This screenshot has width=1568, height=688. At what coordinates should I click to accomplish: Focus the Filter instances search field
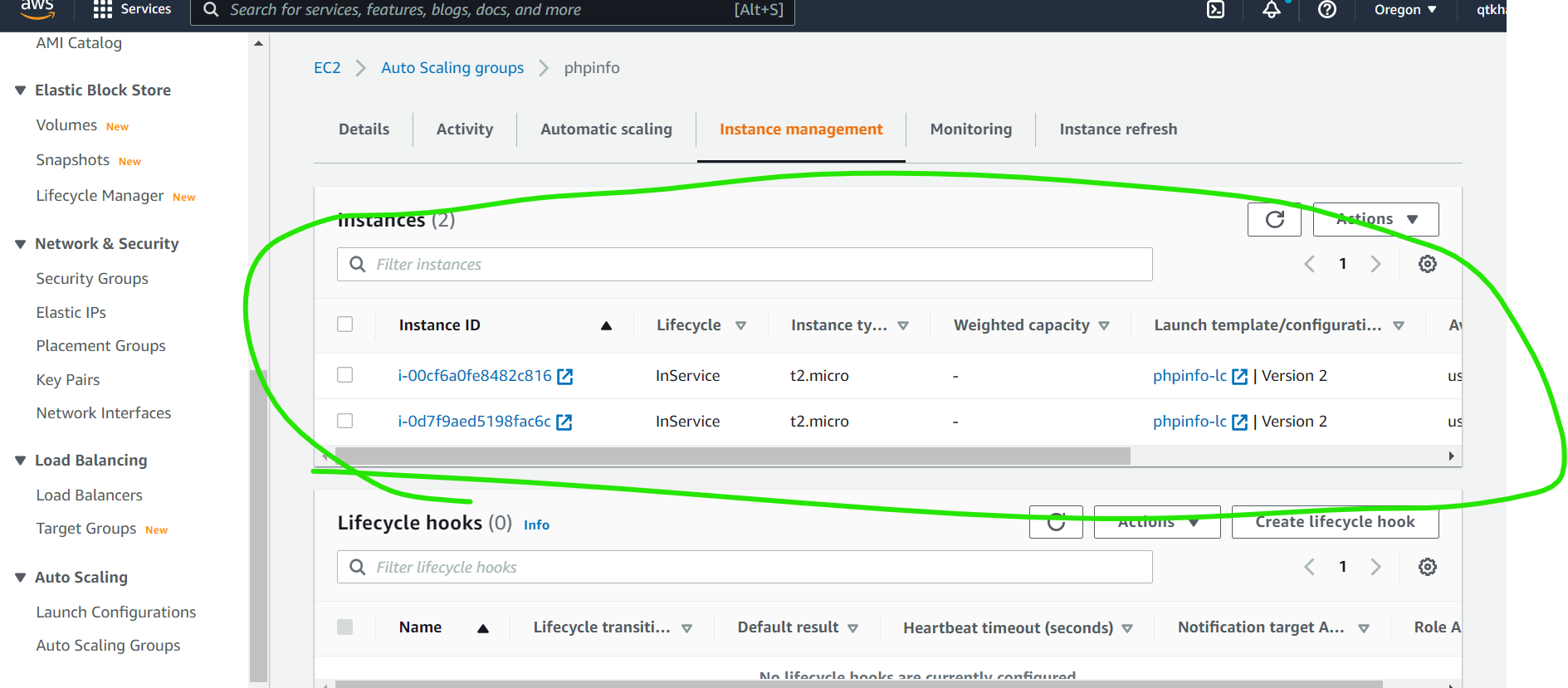click(745, 264)
